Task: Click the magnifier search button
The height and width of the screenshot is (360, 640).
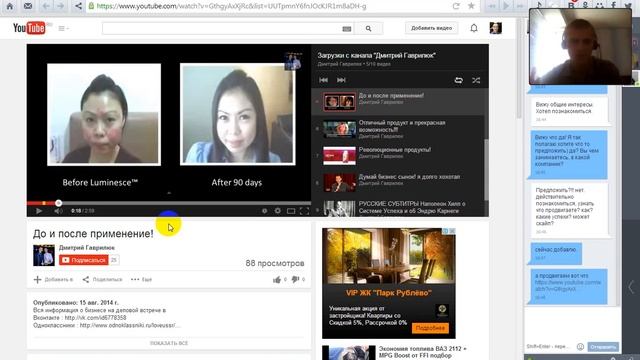Action: click(369, 28)
